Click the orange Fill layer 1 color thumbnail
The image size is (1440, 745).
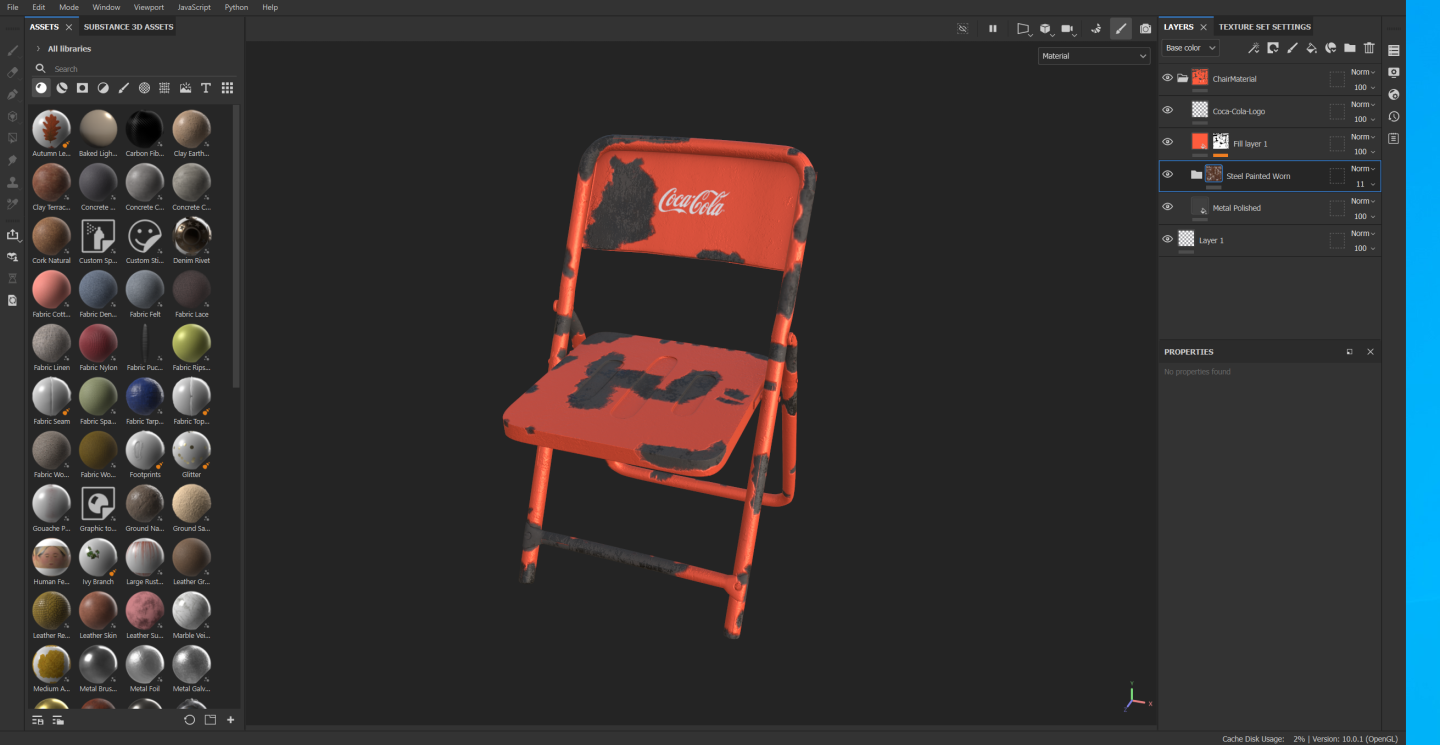point(1200,142)
